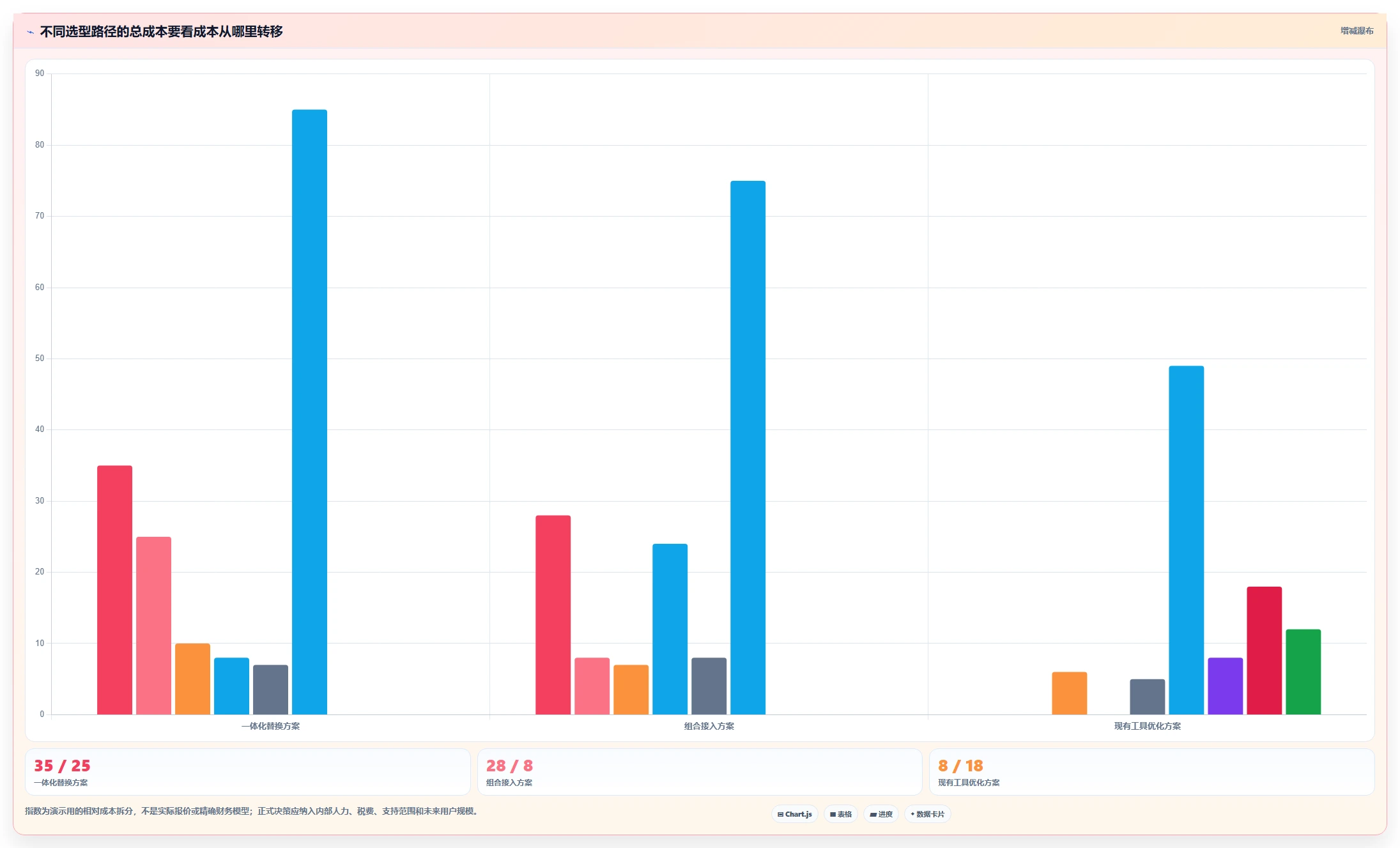Select the red 35 bar in 一体化替换方案
The height and width of the screenshot is (848, 1400).
(114, 590)
